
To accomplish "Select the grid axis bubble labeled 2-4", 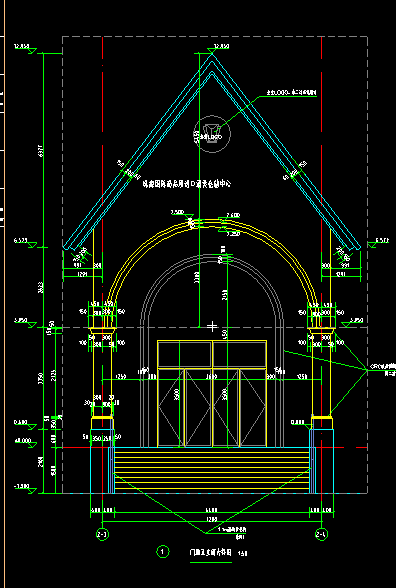I will (321, 535).
